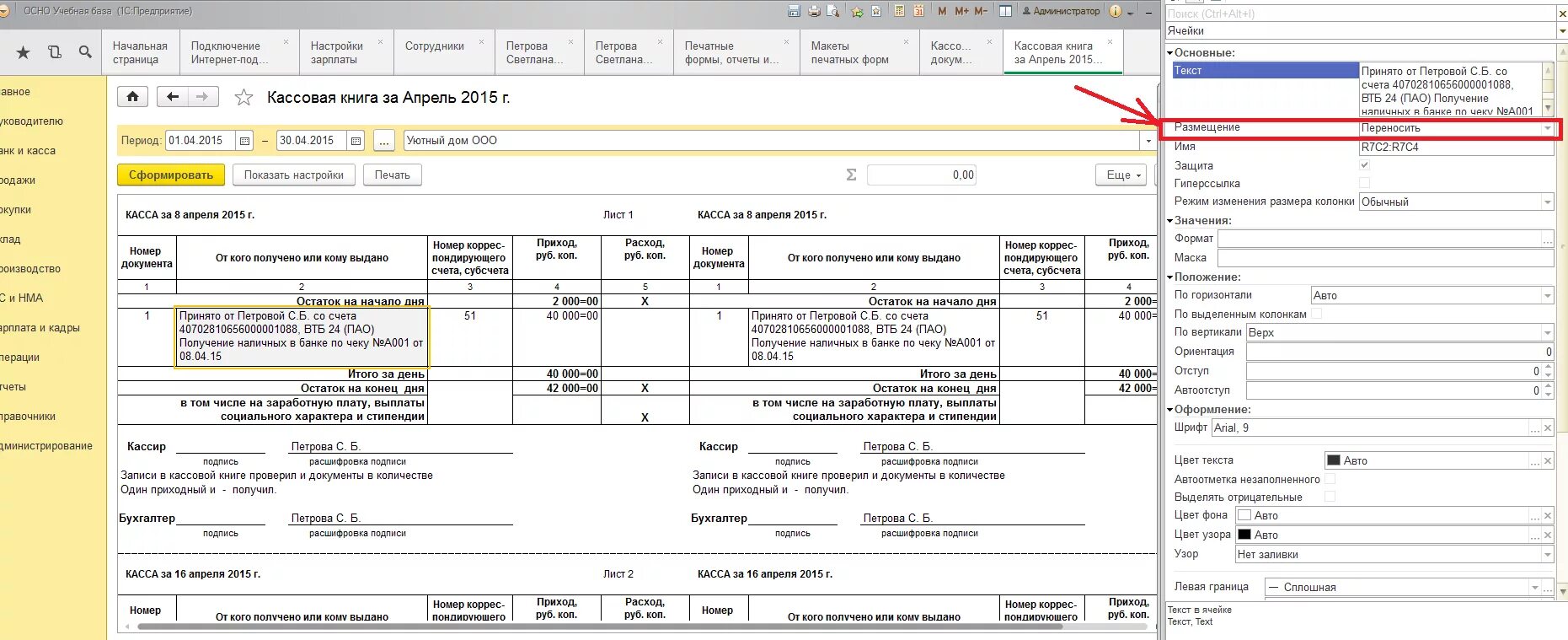Viewport: 1568px width, 640px height.
Task: Open the calculator icon in the top toolbar
Action: click(x=899, y=11)
